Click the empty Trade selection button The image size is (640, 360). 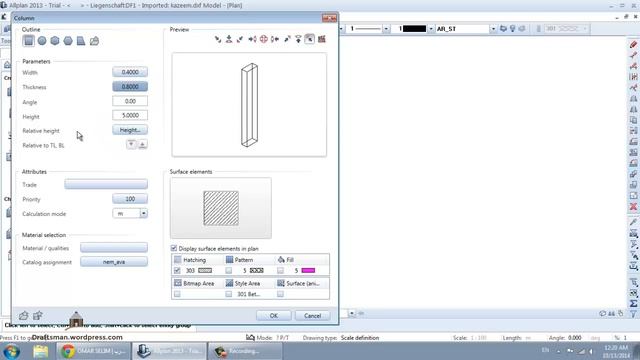[x=106, y=184]
